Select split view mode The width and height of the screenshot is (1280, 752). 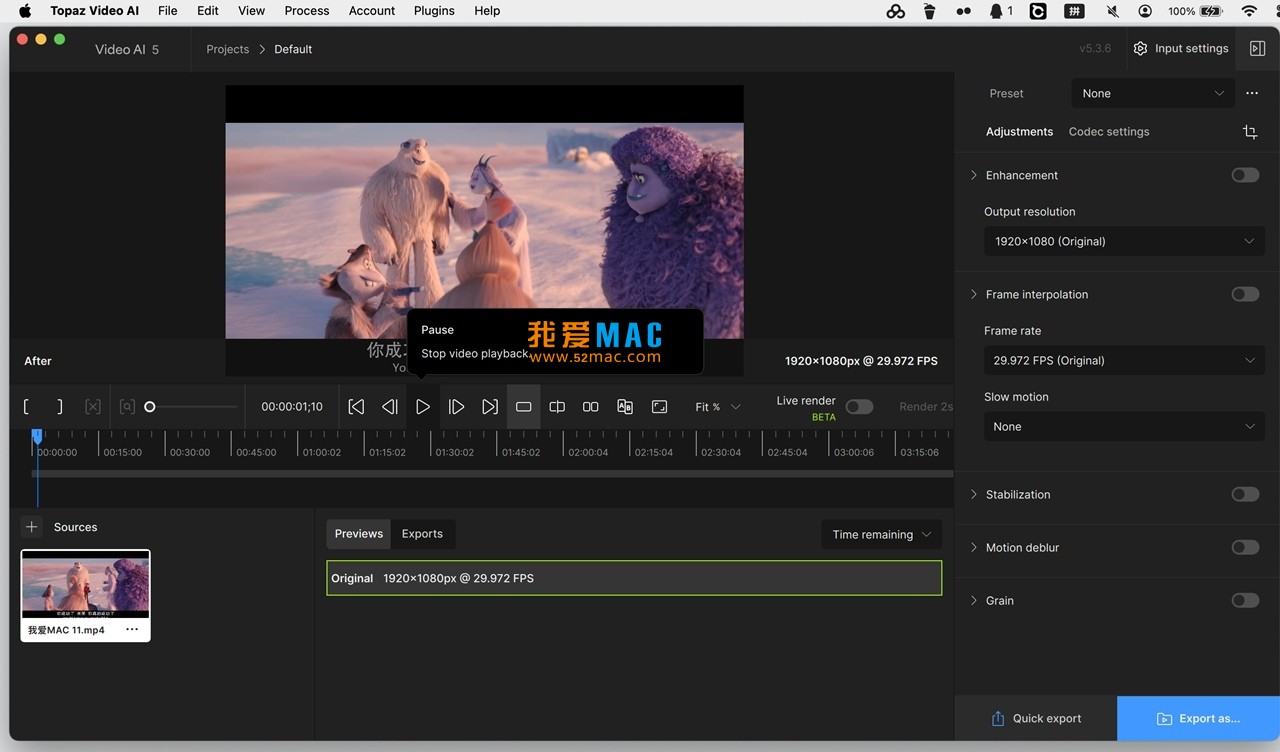(557, 407)
